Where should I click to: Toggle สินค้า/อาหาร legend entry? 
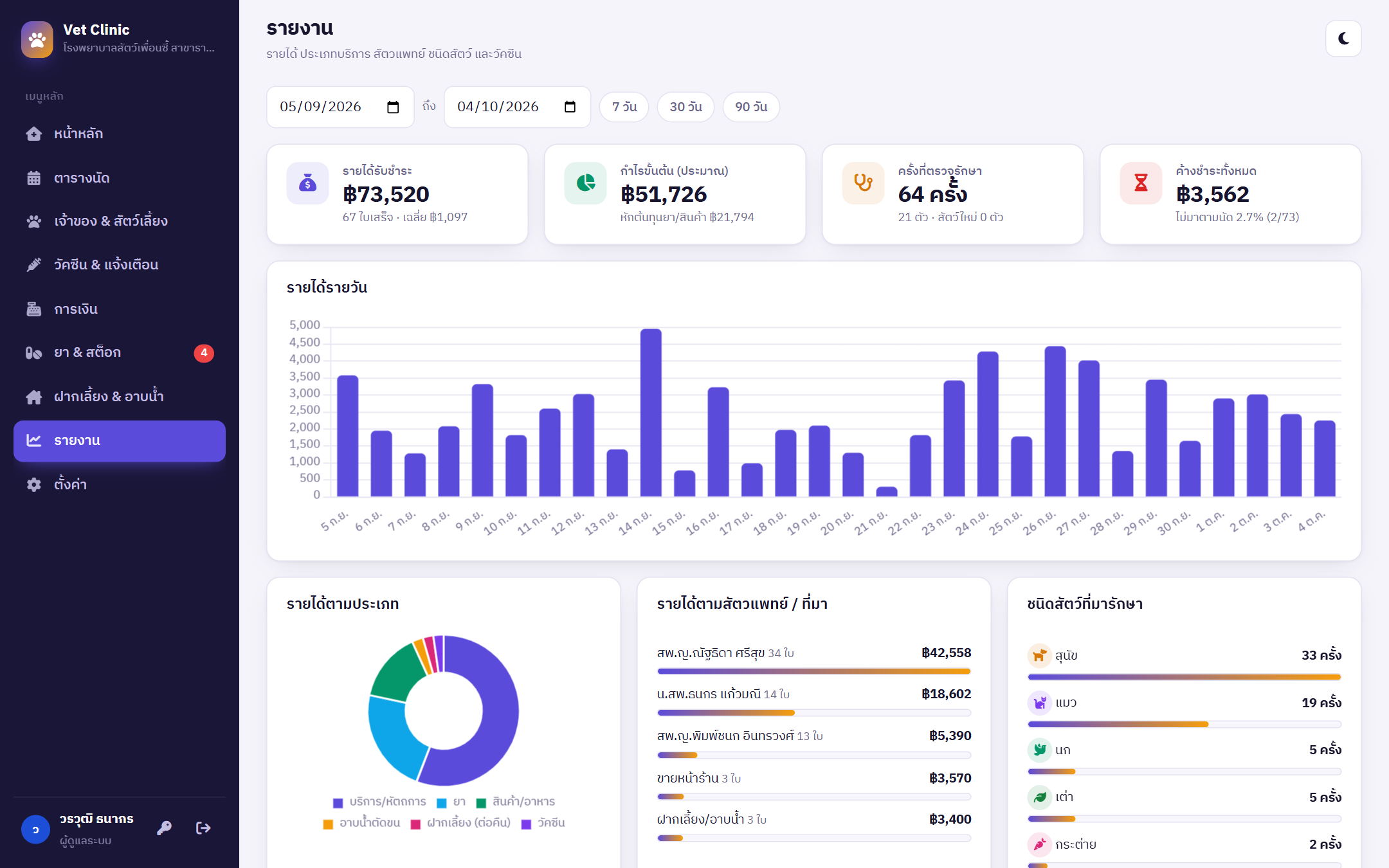pyautogui.click(x=516, y=802)
